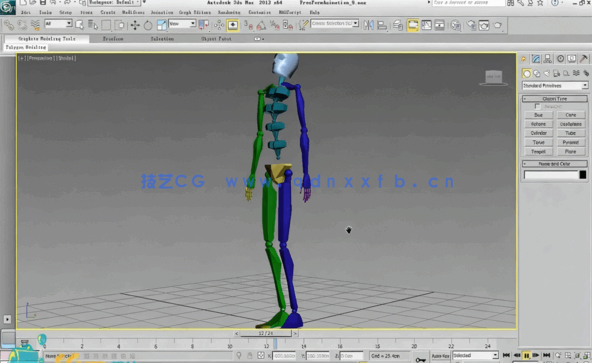
Task: Select the Select and Scale tool
Action: 161,25
